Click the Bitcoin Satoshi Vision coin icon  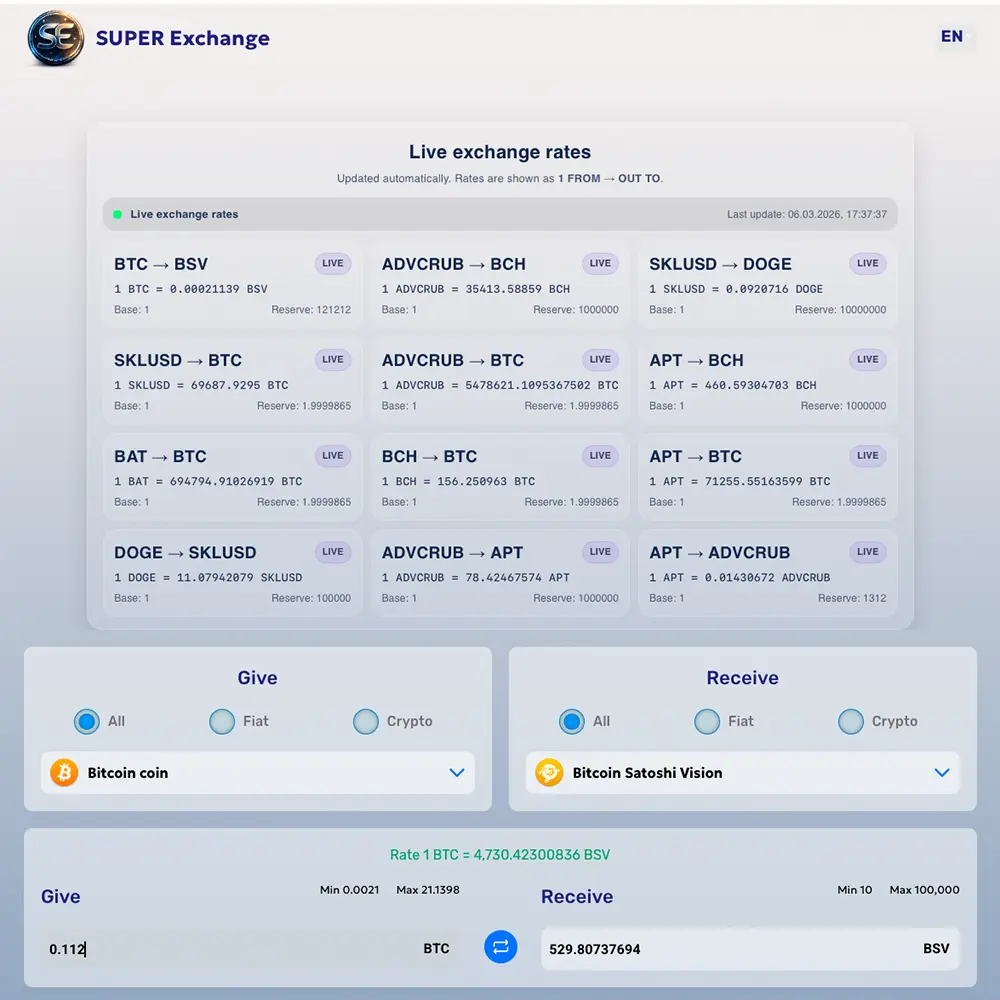click(549, 773)
